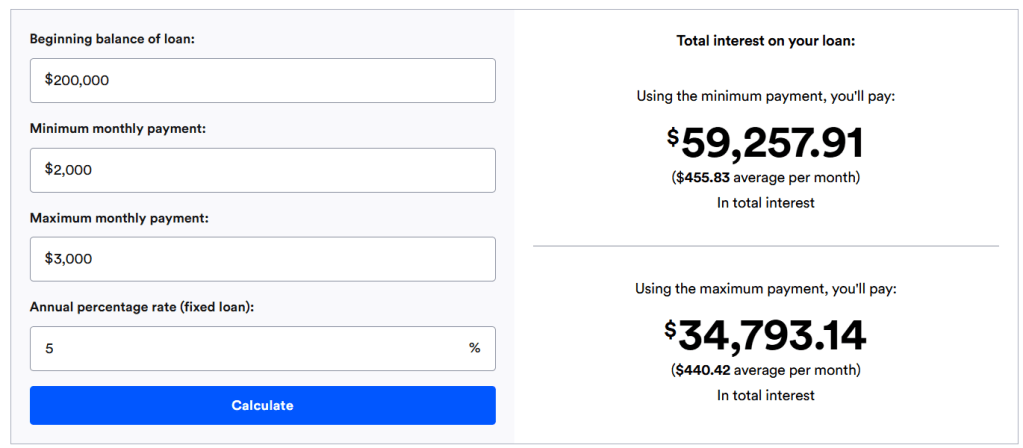Click the divider line between the two results
1023x448 pixels.
pyautogui.click(x=765, y=245)
